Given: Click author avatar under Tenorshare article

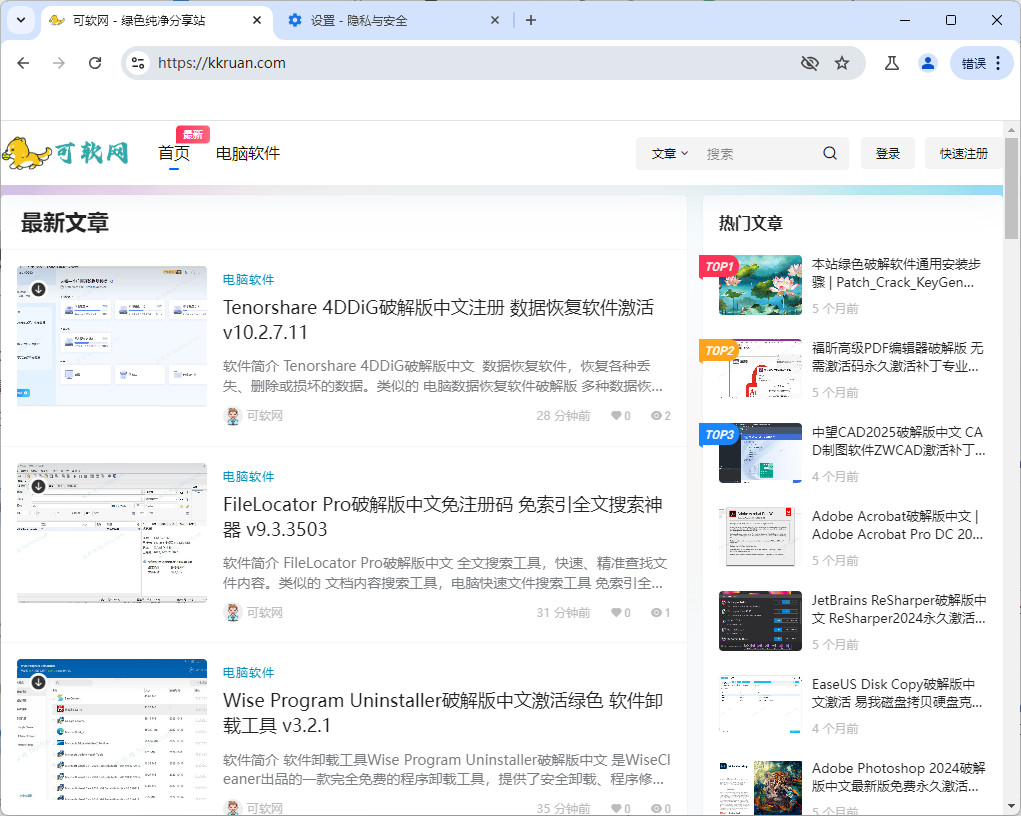Looking at the screenshot, I should pos(232,415).
